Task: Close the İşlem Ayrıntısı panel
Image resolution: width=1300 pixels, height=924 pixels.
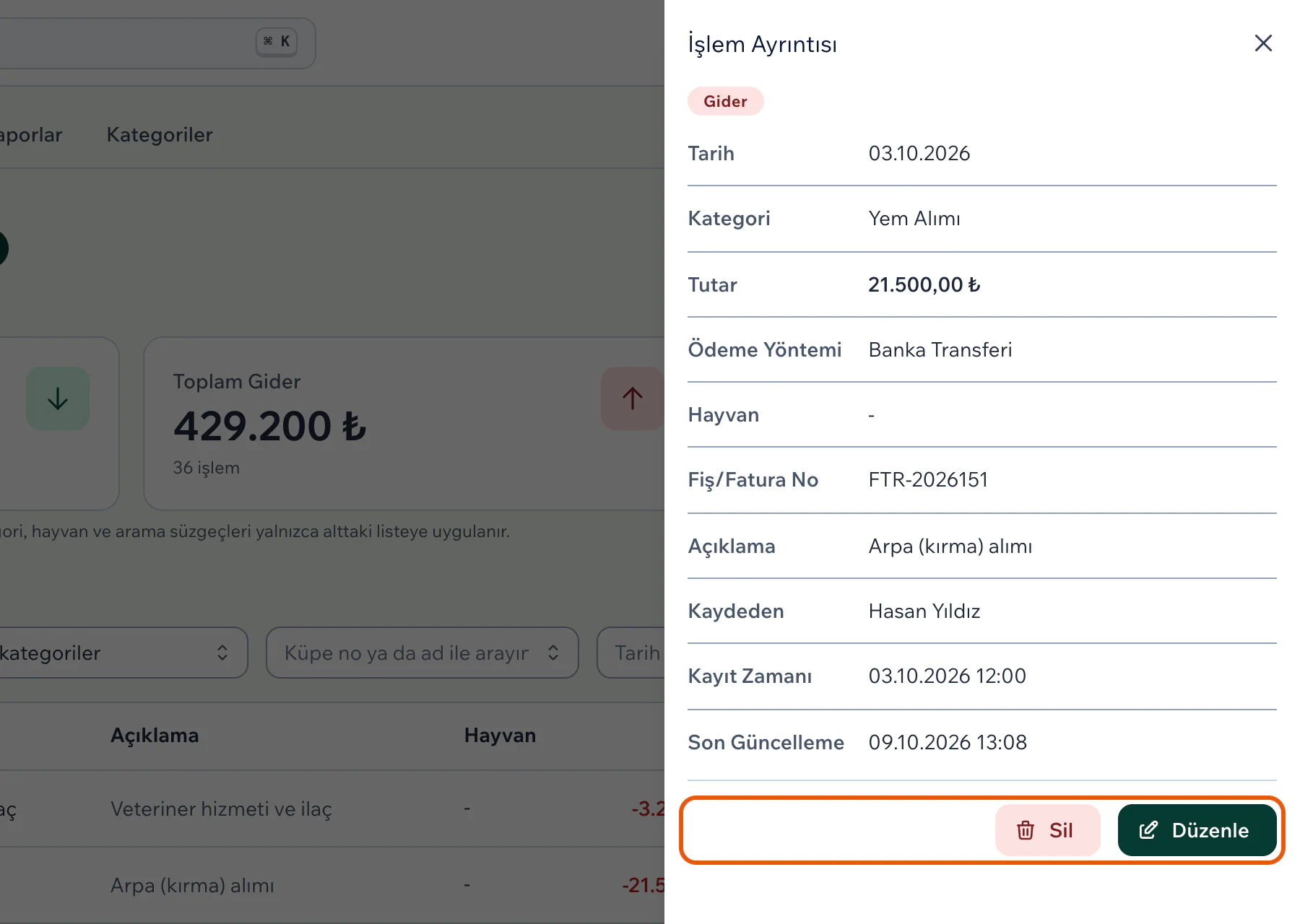Action: 1263,43
